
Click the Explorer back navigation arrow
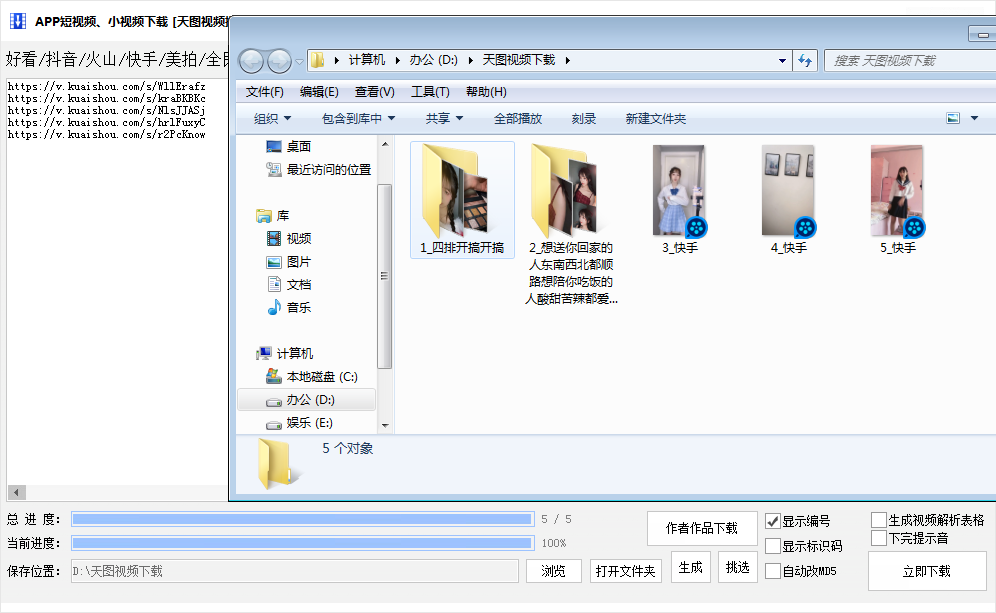point(252,61)
